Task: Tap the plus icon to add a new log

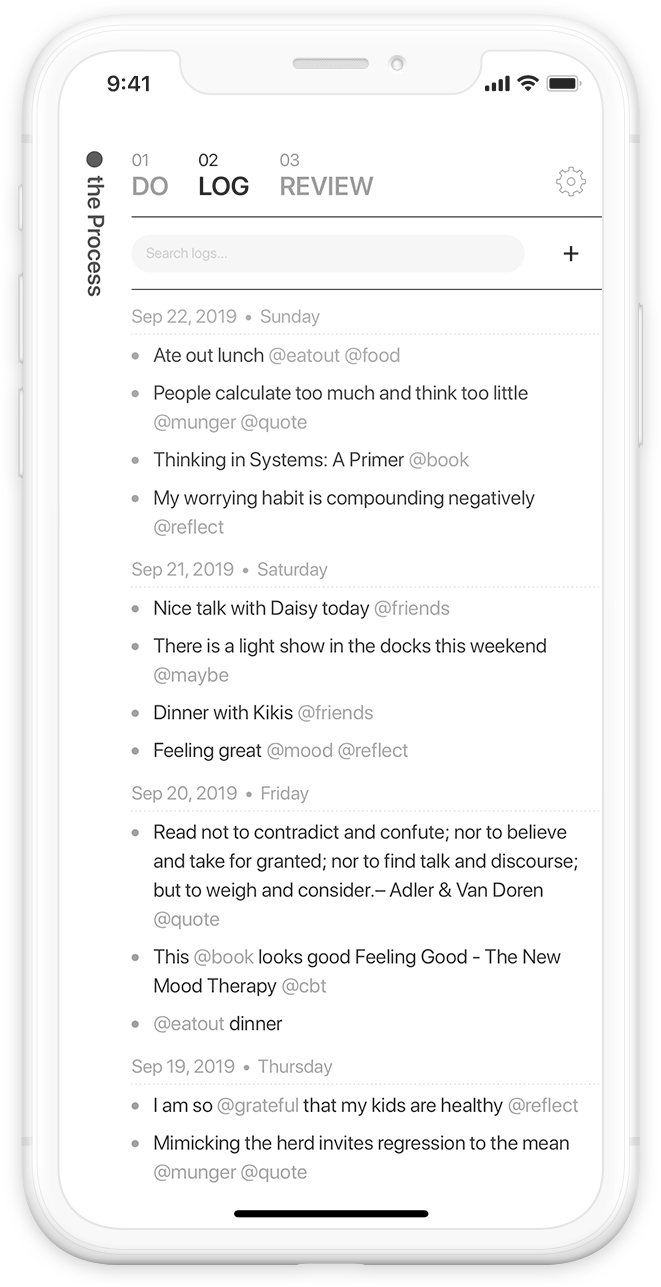Action: coord(570,253)
